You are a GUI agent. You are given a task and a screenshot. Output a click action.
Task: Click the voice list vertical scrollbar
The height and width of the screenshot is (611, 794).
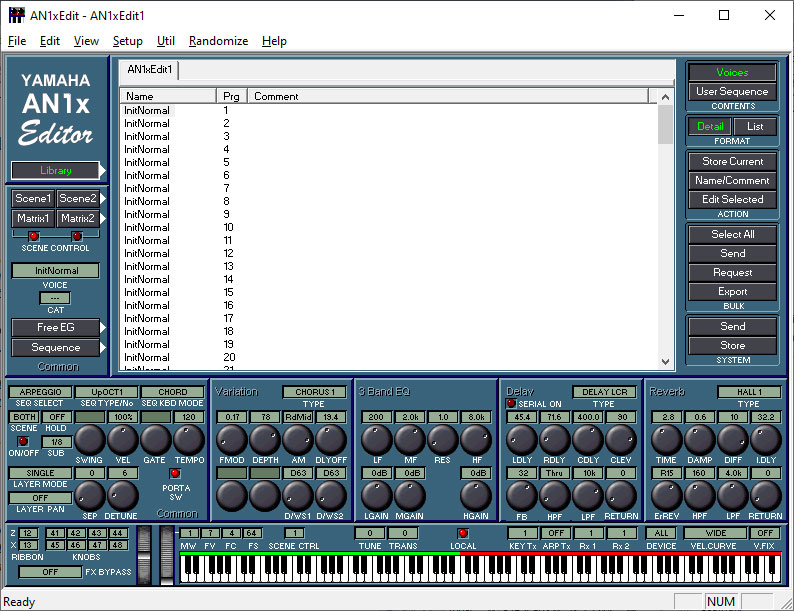(x=665, y=230)
